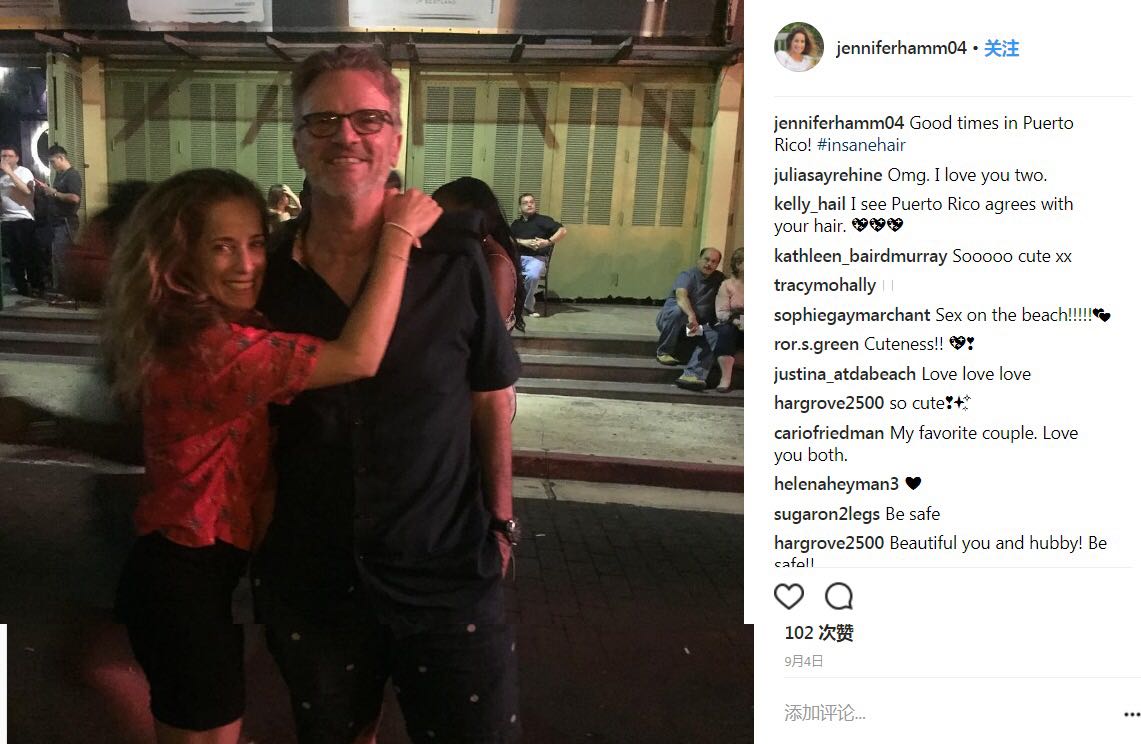Open the #insanehair hashtag
This screenshot has height=744, width=1141.
(x=861, y=145)
